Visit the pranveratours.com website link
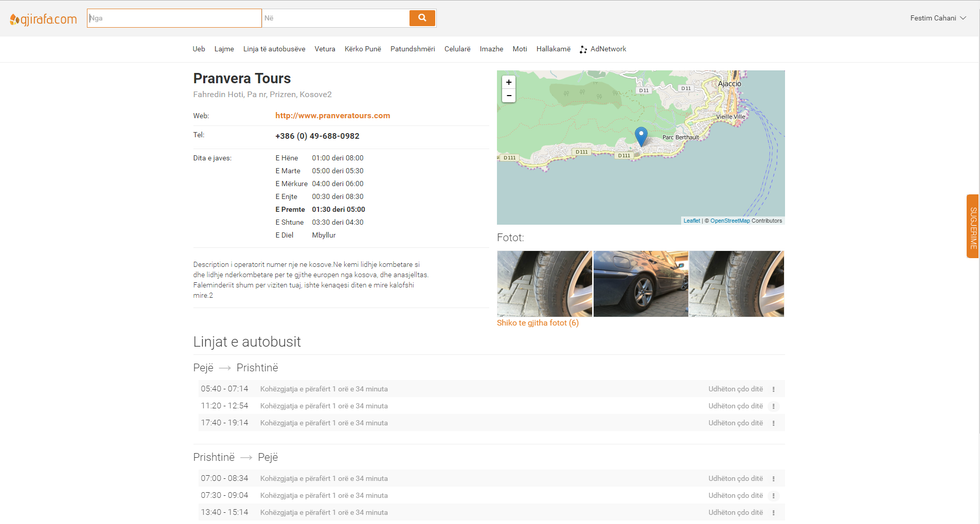980x524 pixels. [332, 116]
